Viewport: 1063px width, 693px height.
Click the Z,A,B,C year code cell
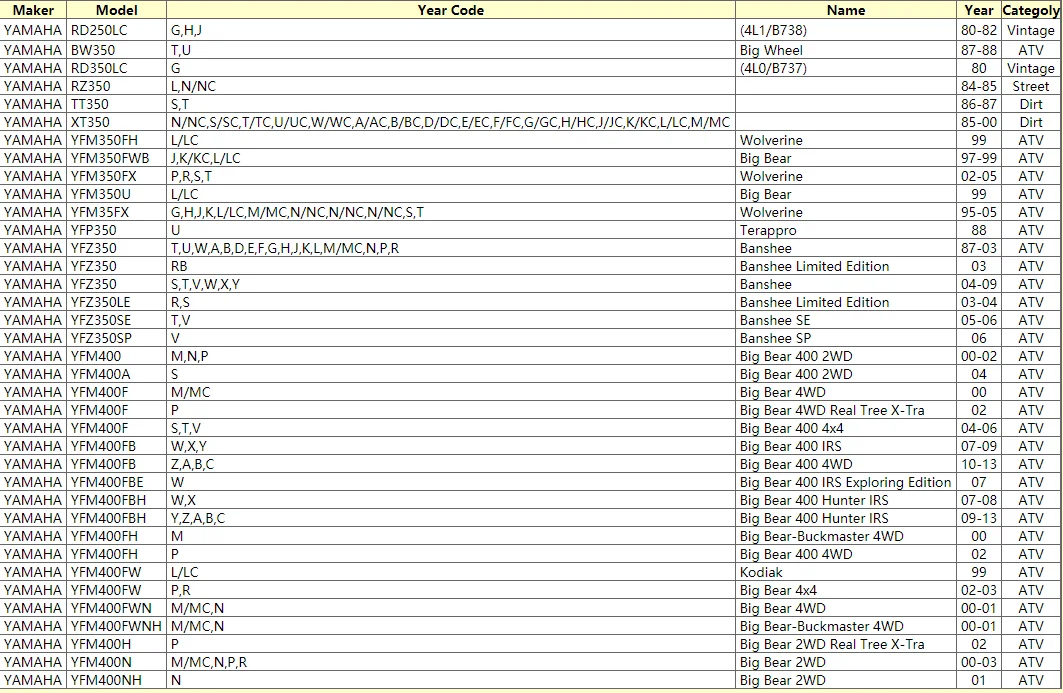(451, 464)
